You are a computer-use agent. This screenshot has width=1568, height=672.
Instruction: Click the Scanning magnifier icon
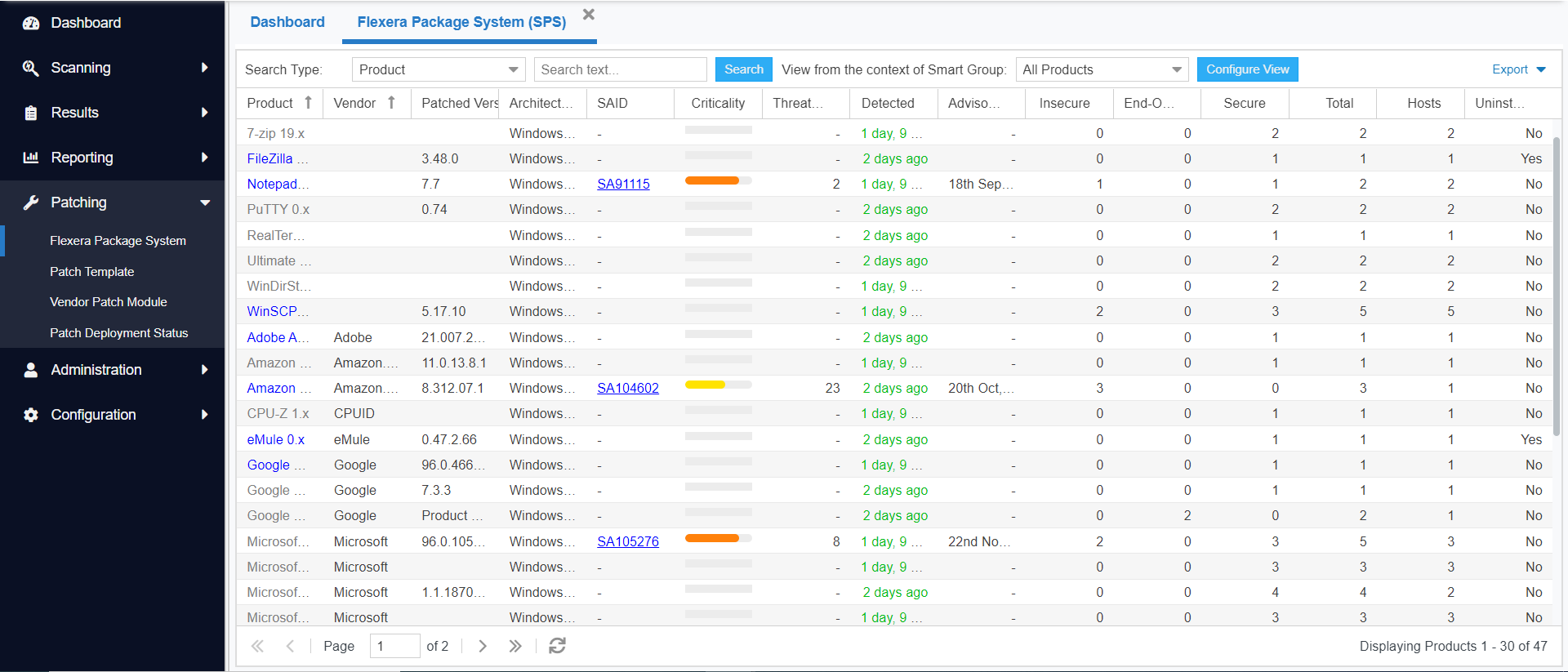pos(31,68)
